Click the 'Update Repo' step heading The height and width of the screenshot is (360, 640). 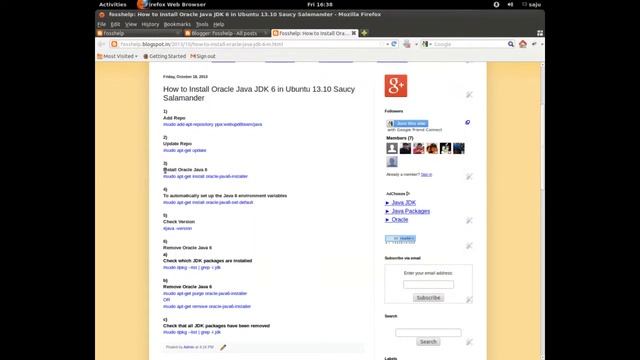coord(177,144)
